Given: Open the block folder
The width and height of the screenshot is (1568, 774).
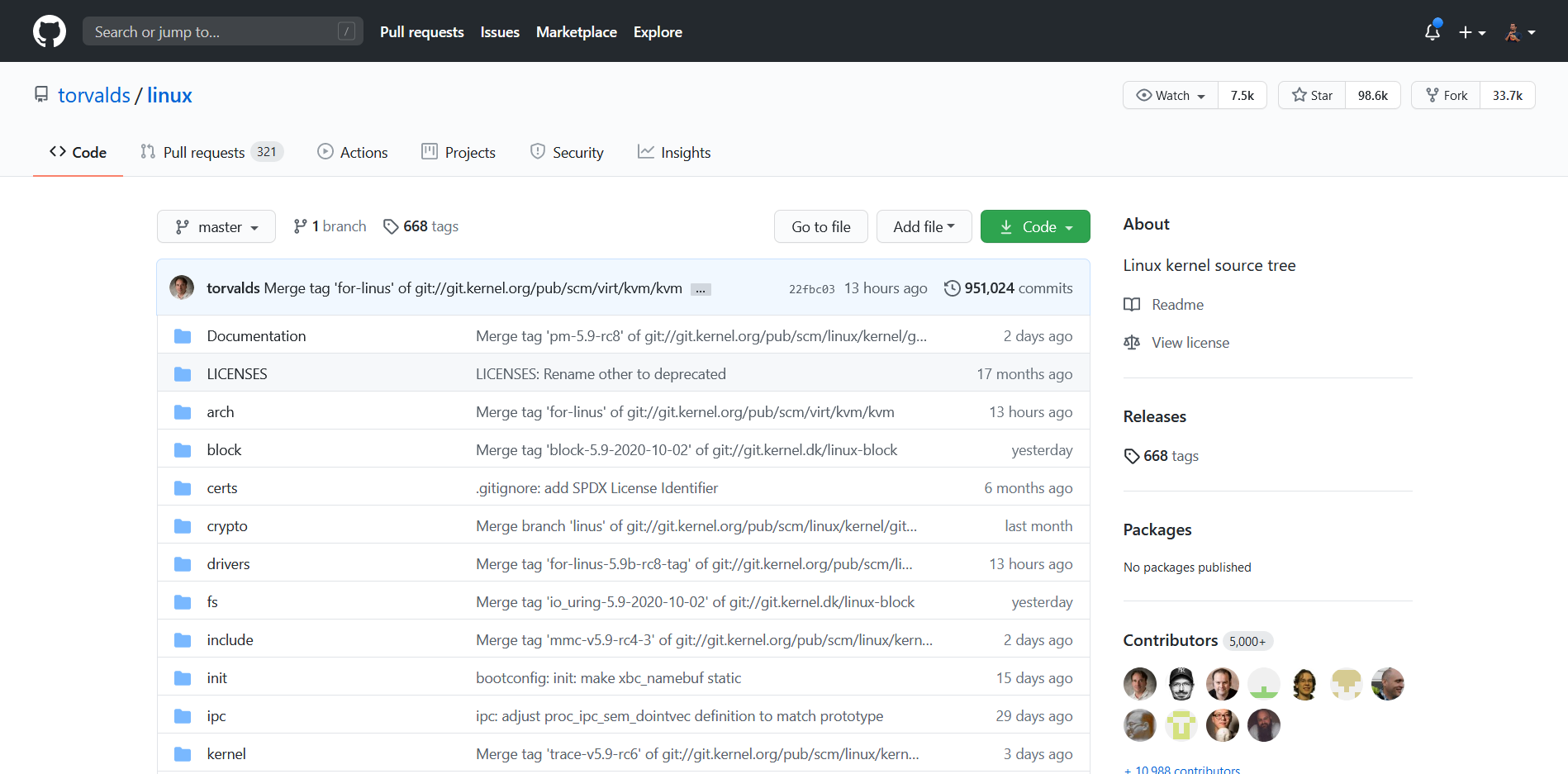Looking at the screenshot, I should tap(224, 450).
